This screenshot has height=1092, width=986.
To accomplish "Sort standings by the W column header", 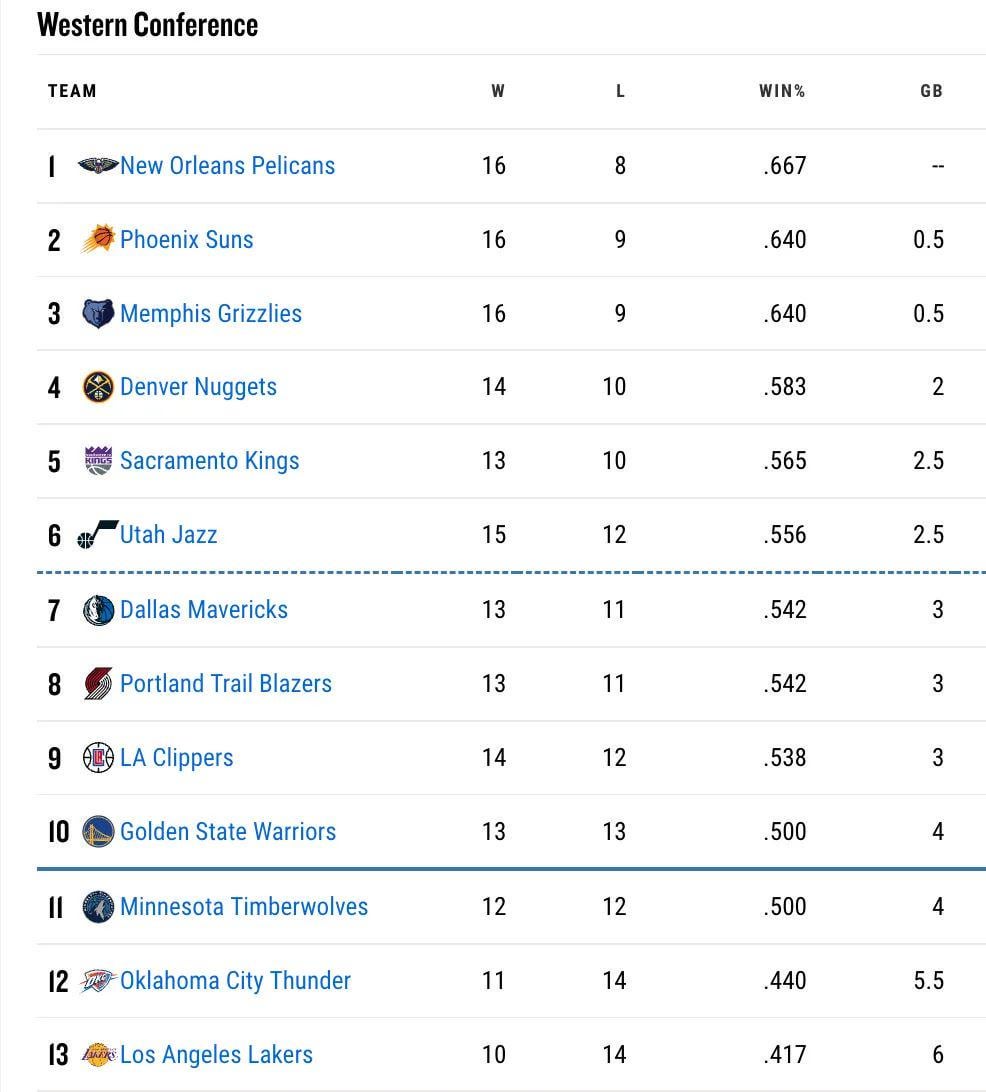I will (x=498, y=91).
